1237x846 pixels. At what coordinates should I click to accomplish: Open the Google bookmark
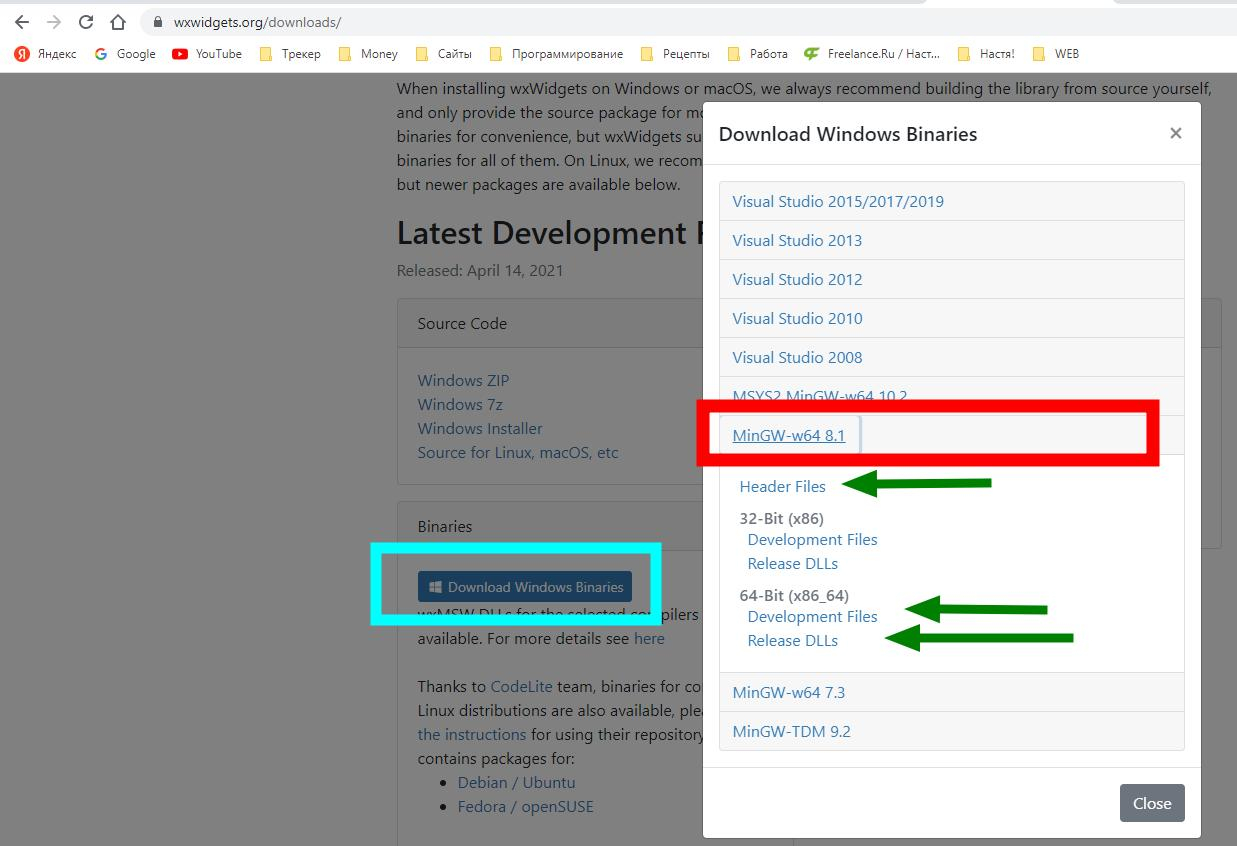pos(125,54)
